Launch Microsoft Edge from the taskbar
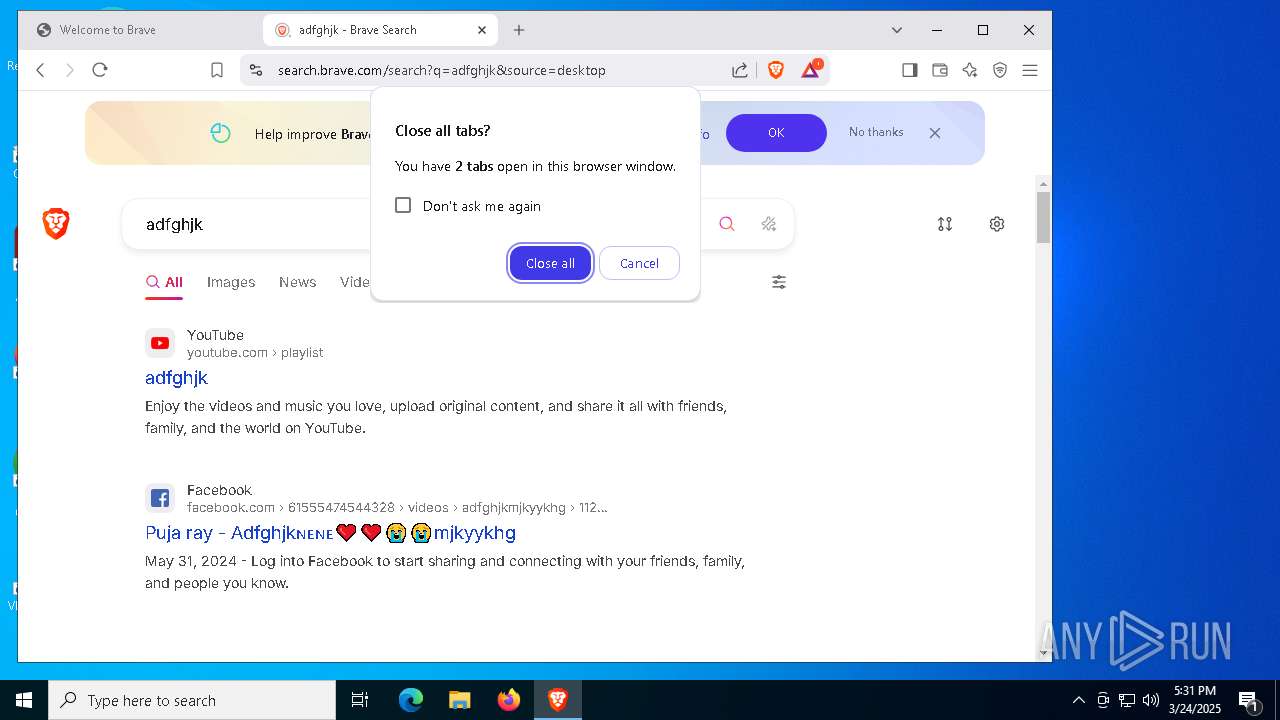The height and width of the screenshot is (720, 1280). click(x=411, y=700)
